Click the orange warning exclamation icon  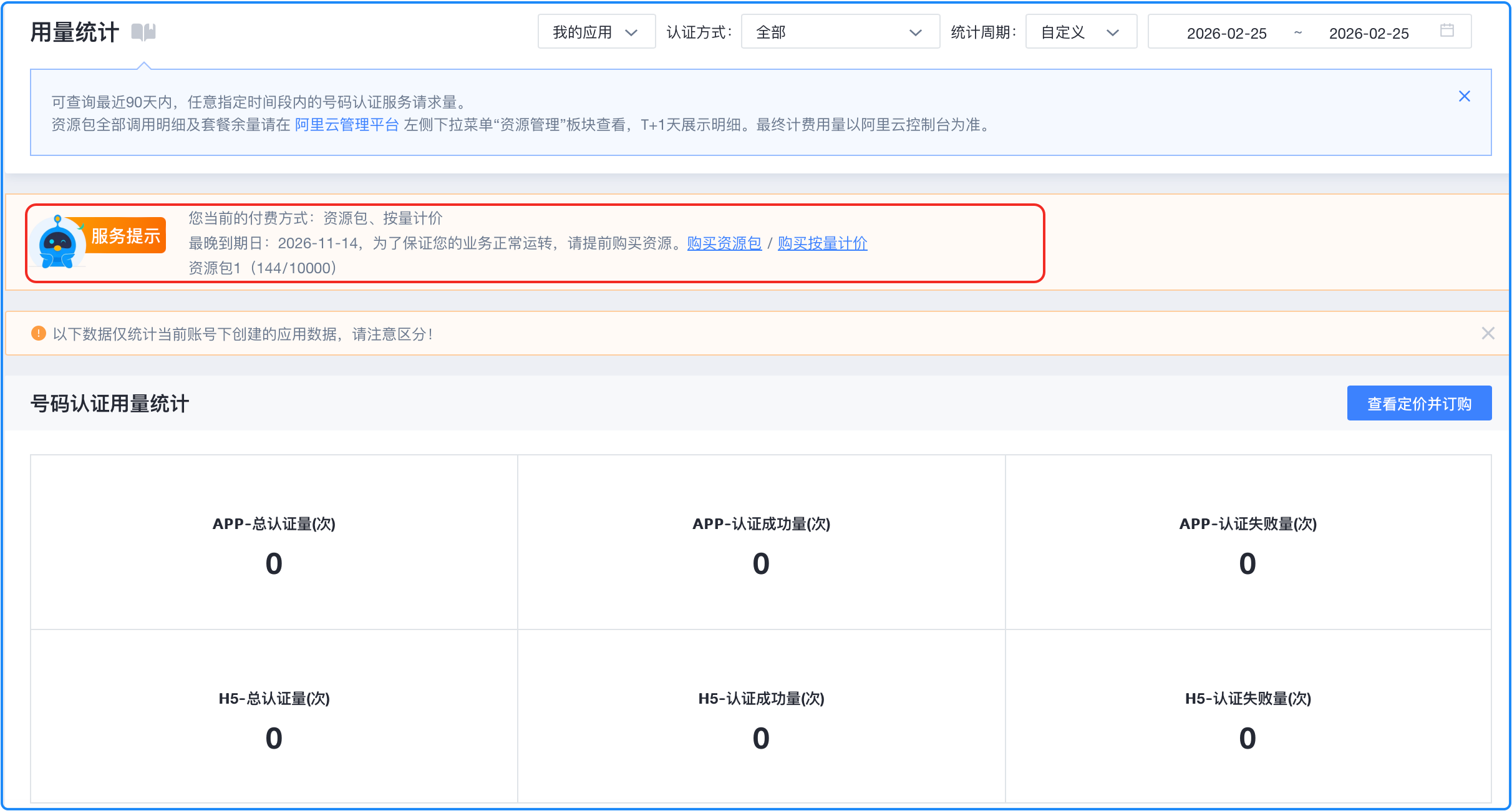tap(39, 334)
